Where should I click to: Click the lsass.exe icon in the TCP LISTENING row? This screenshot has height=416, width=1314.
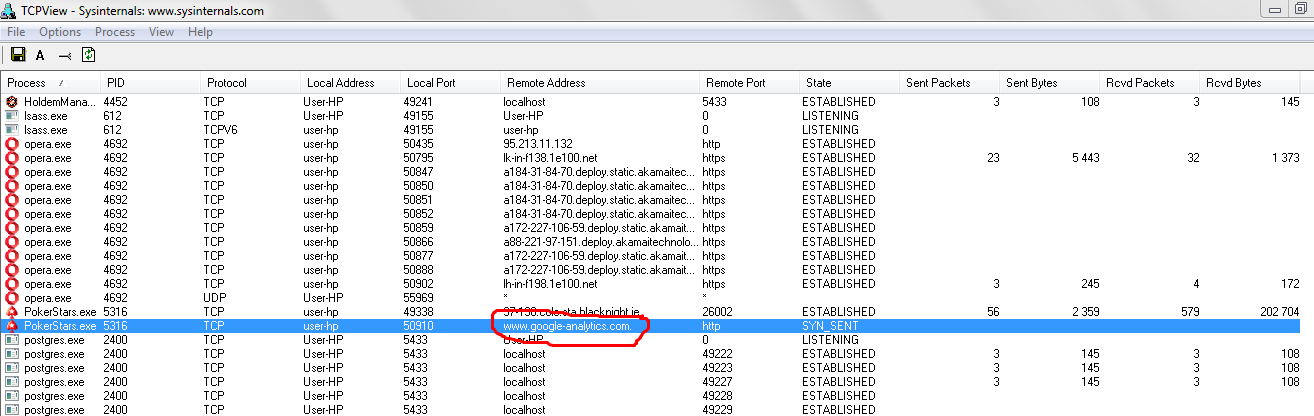[x=12, y=116]
